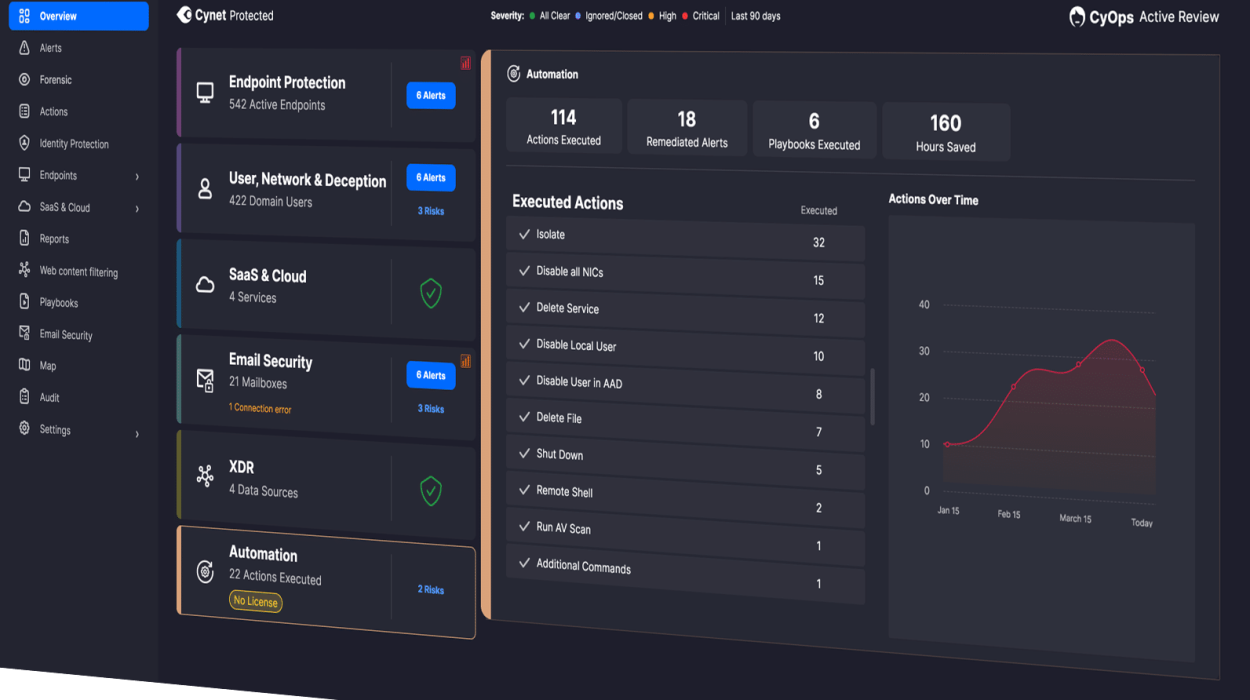This screenshot has height=700, width=1250.
Task: Click the Executed Actions list scrollbar
Action: tap(873, 396)
